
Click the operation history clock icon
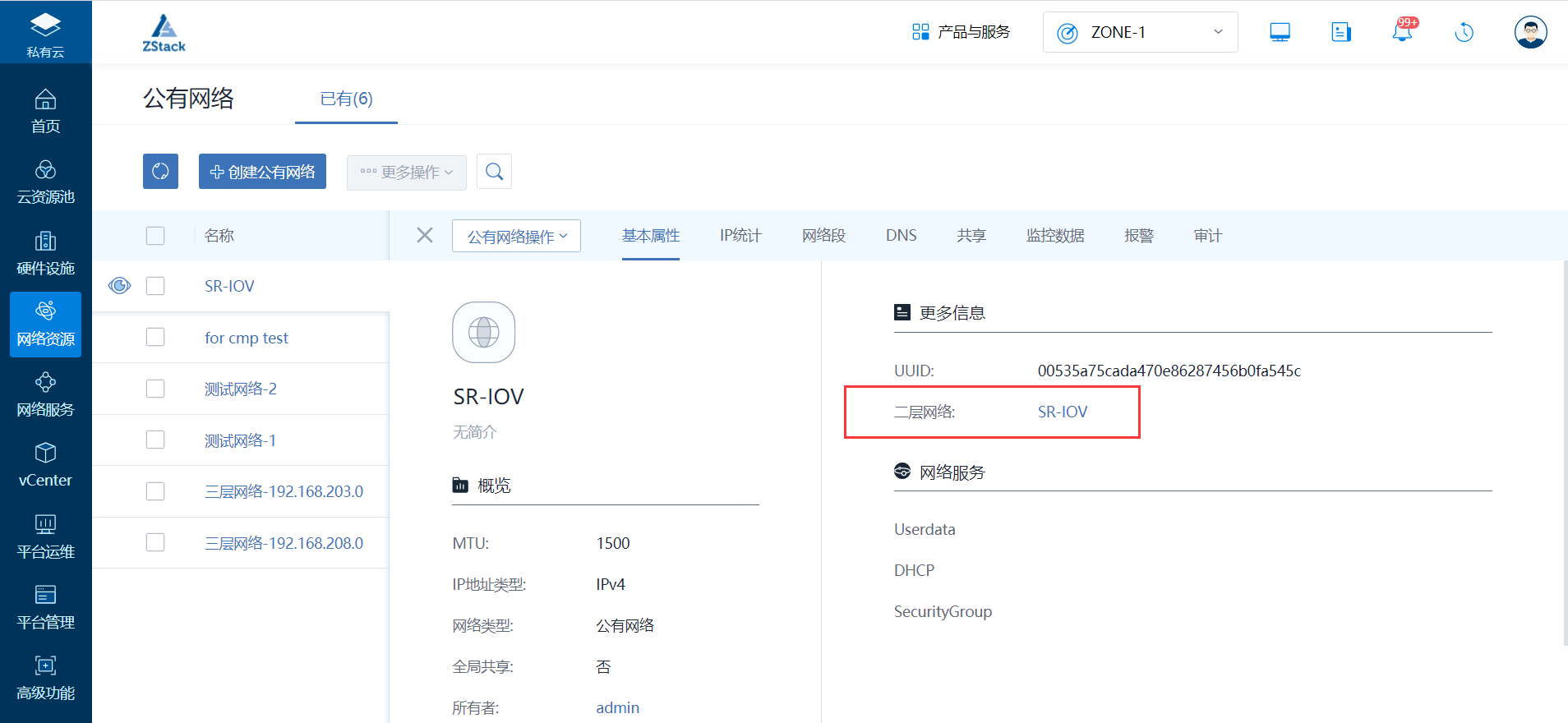(x=1464, y=32)
